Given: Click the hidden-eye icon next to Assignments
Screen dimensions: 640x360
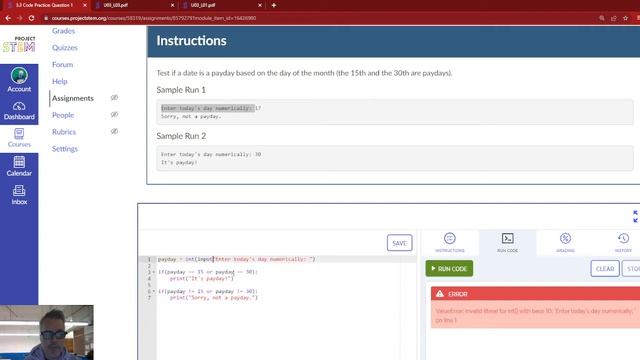Looking at the screenshot, I should tap(114, 98).
